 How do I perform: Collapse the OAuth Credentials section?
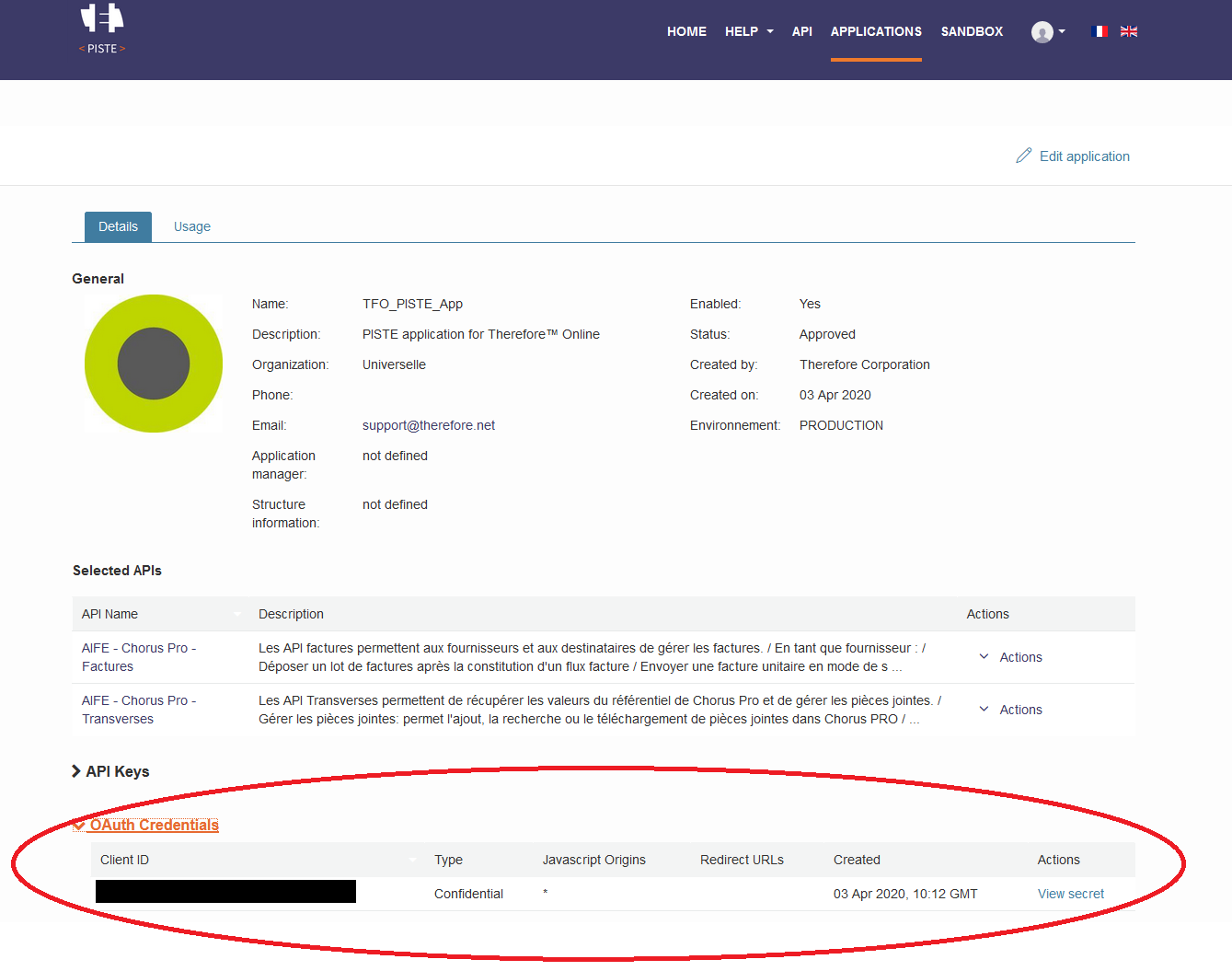pyautogui.click(x=146, y=825)
